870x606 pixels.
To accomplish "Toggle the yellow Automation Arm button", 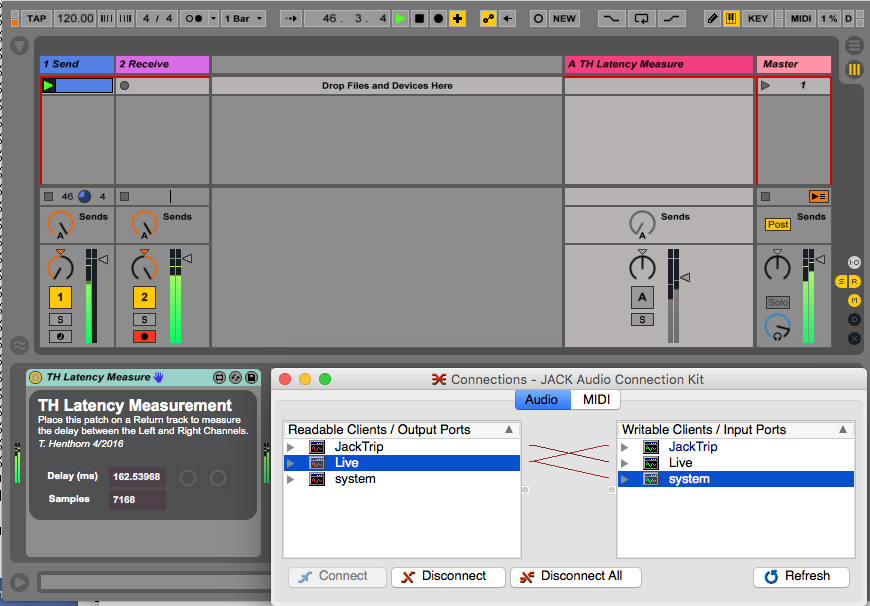I will 488,19.
